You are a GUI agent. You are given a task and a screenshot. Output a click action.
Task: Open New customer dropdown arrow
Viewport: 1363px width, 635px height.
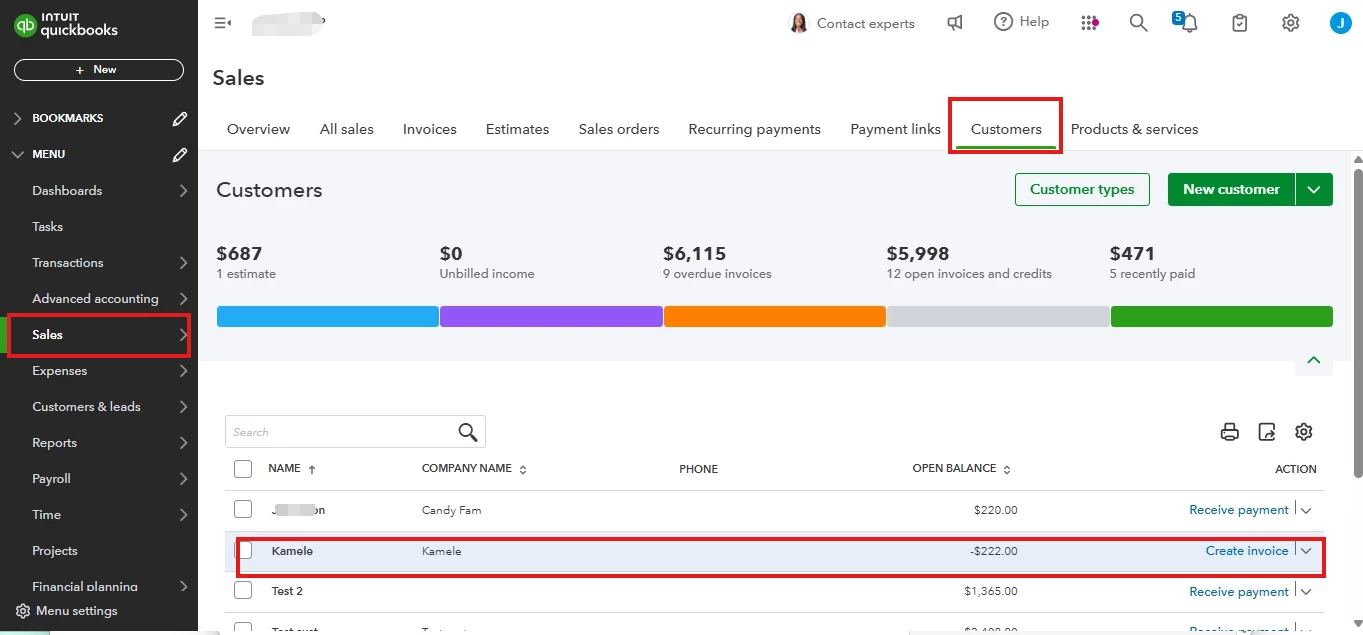pos(1314,189)
